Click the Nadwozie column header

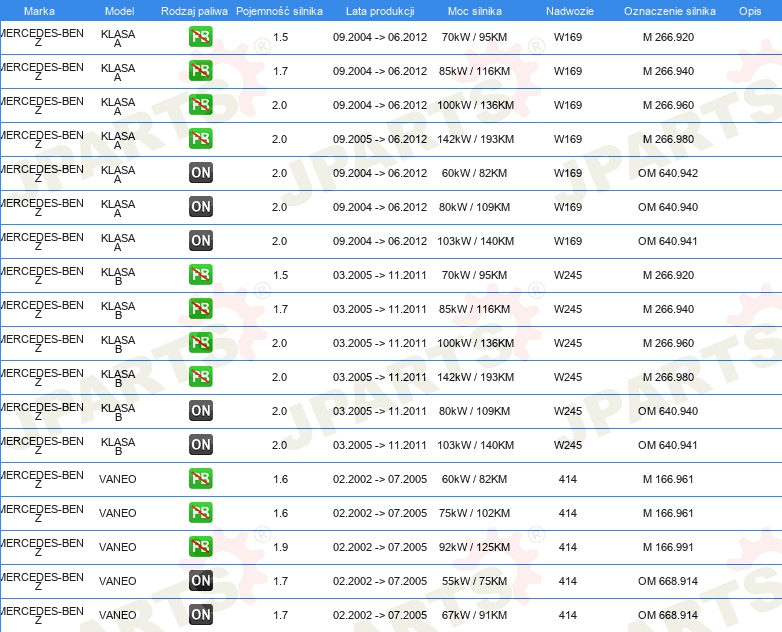coord(570,11)
